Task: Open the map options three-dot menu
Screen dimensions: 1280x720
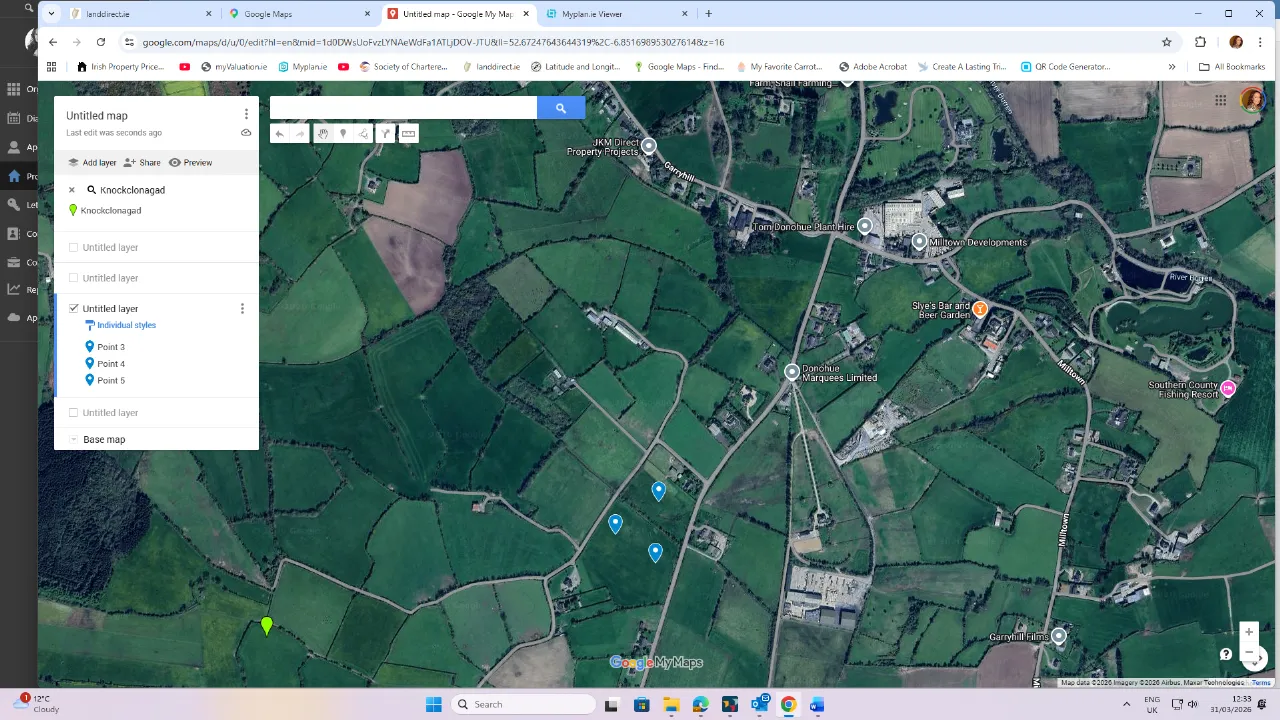Action: point(246,114)
